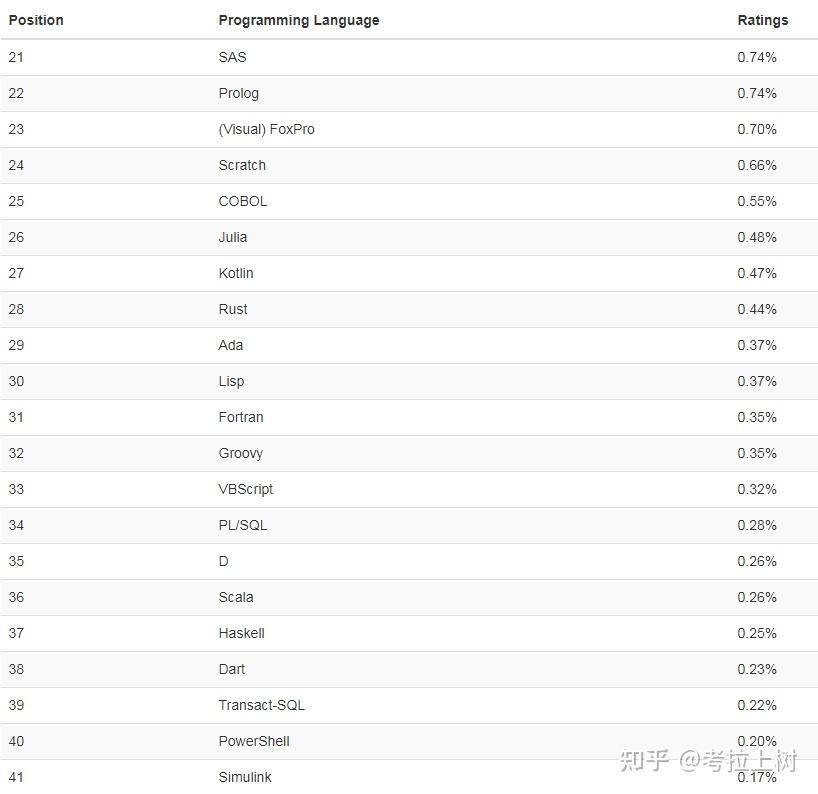Select the Transact-SQL row text
Screen dimensions: 818x794
click(x=262, y=705)
